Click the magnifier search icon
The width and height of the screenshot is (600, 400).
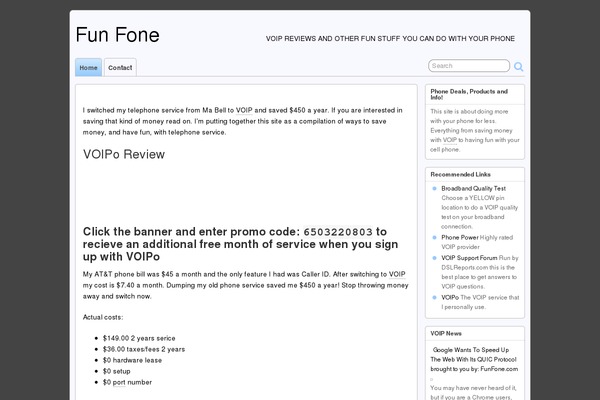518,67
